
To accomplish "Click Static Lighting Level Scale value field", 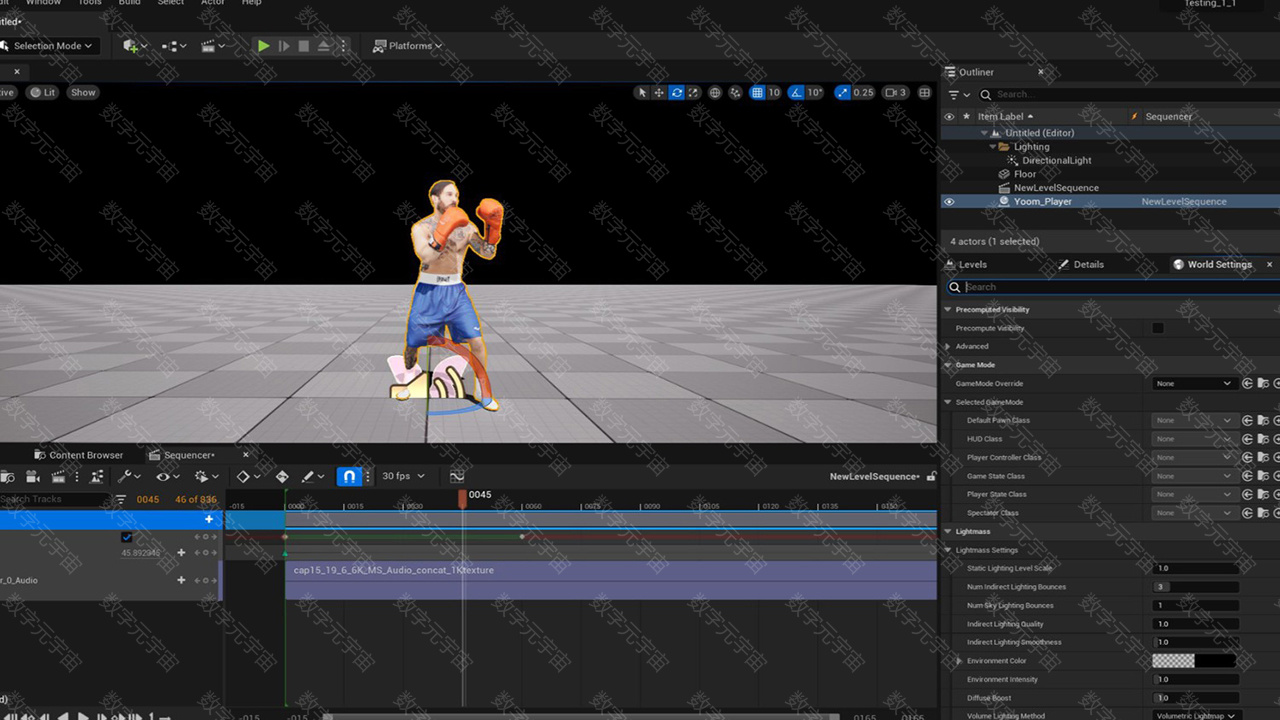I will pyautogui.click(x=1195, y=568).
